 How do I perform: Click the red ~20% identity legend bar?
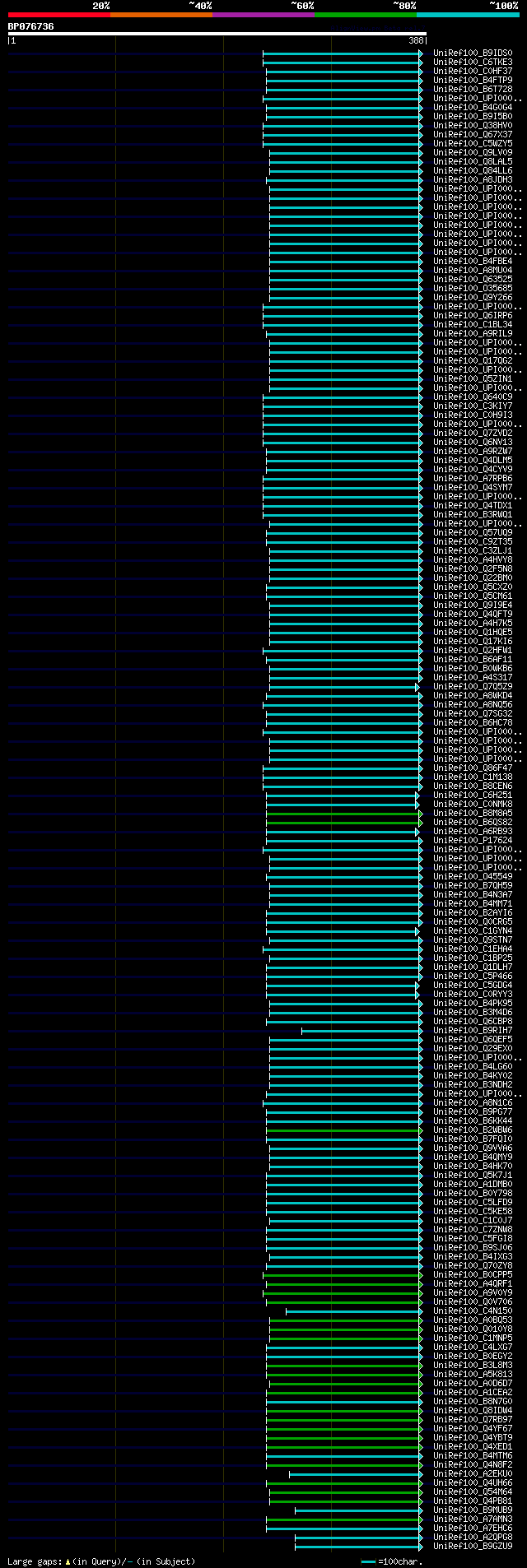point(59,14)
